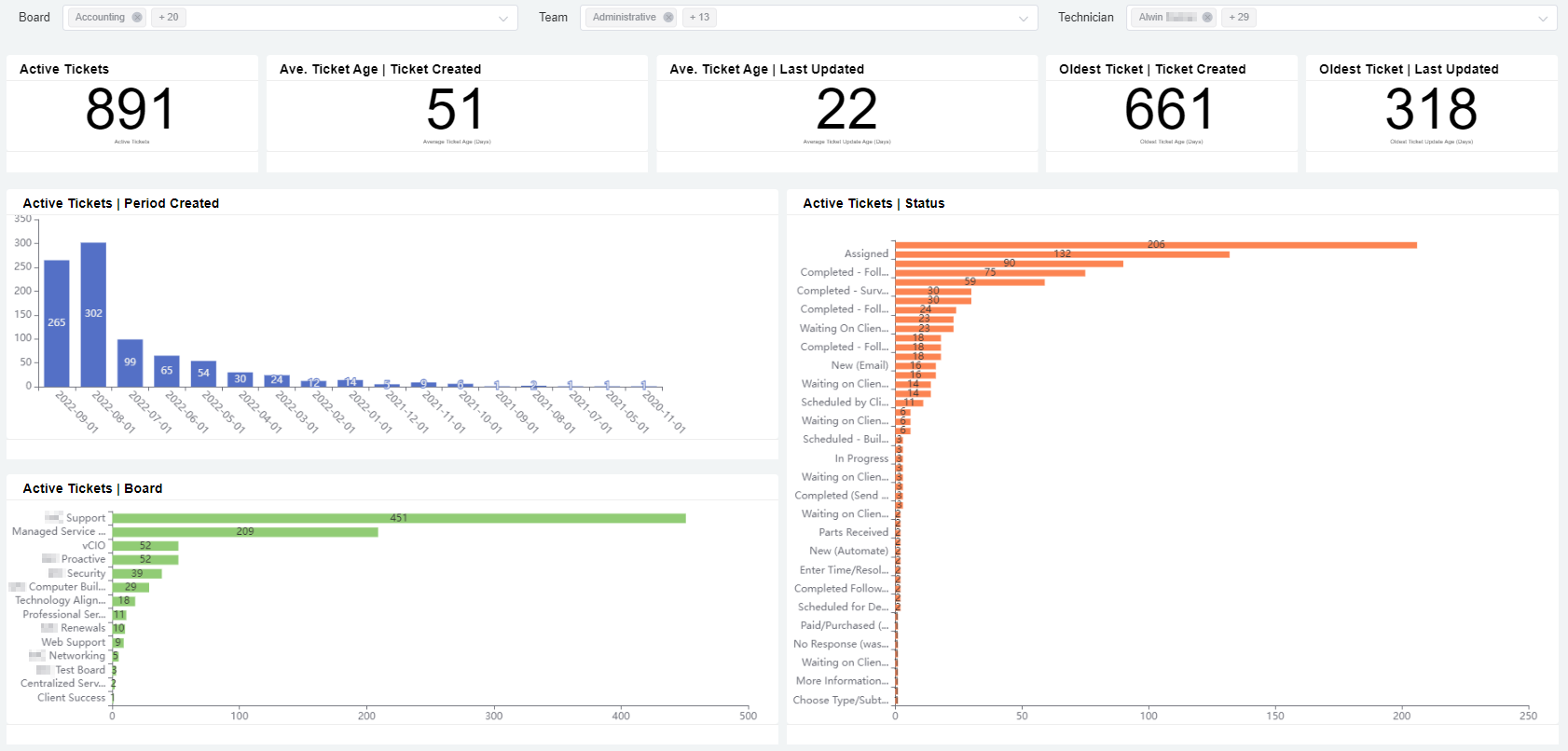Open the Team filter dropdown chevron
Image resolution: width=1568 pixels, height=751 pixels.
[x=1024, y=19]
